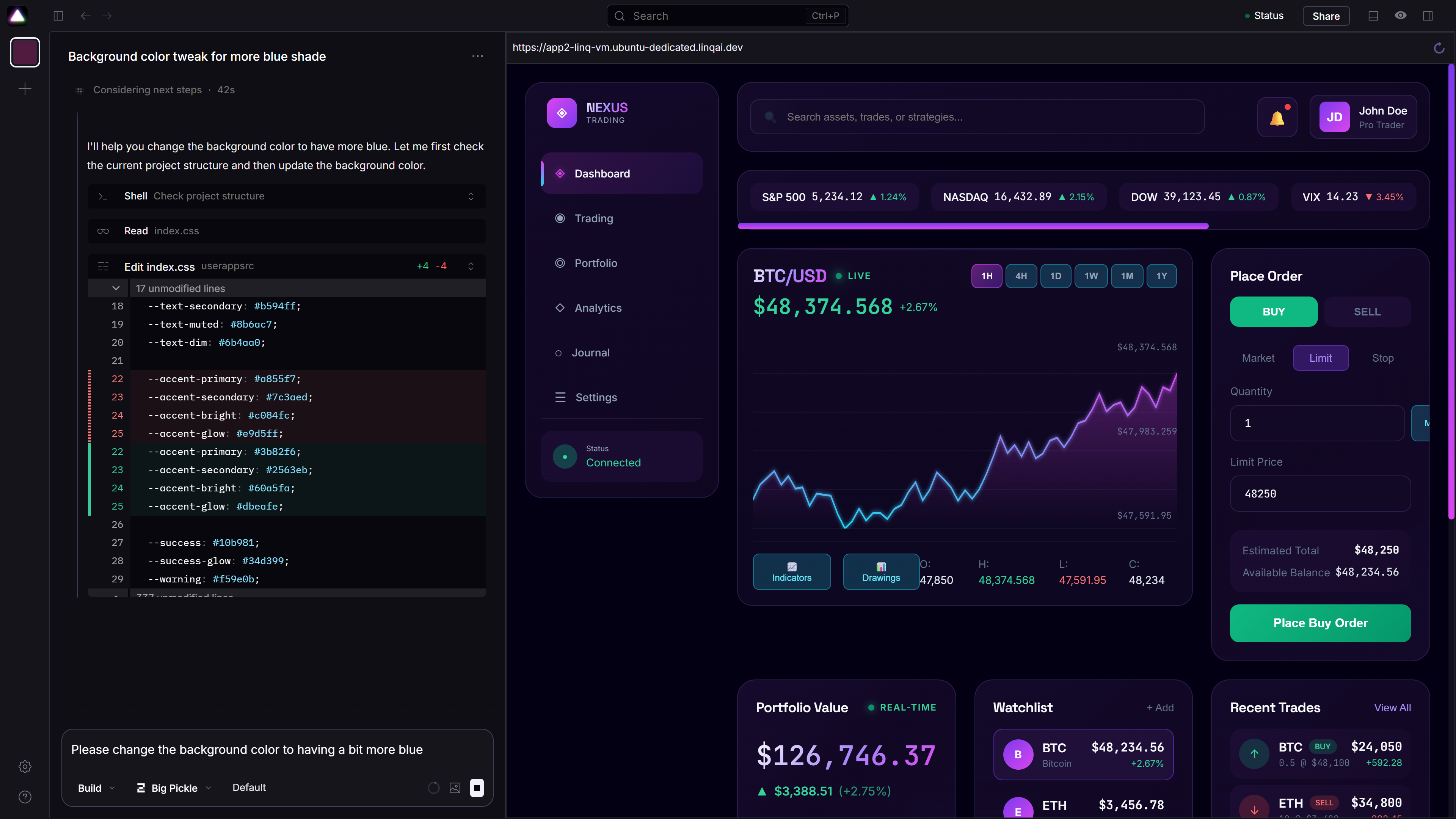1456x819 pixels.
Task: Open the notification bell
Action: (x=1277, y=116)
